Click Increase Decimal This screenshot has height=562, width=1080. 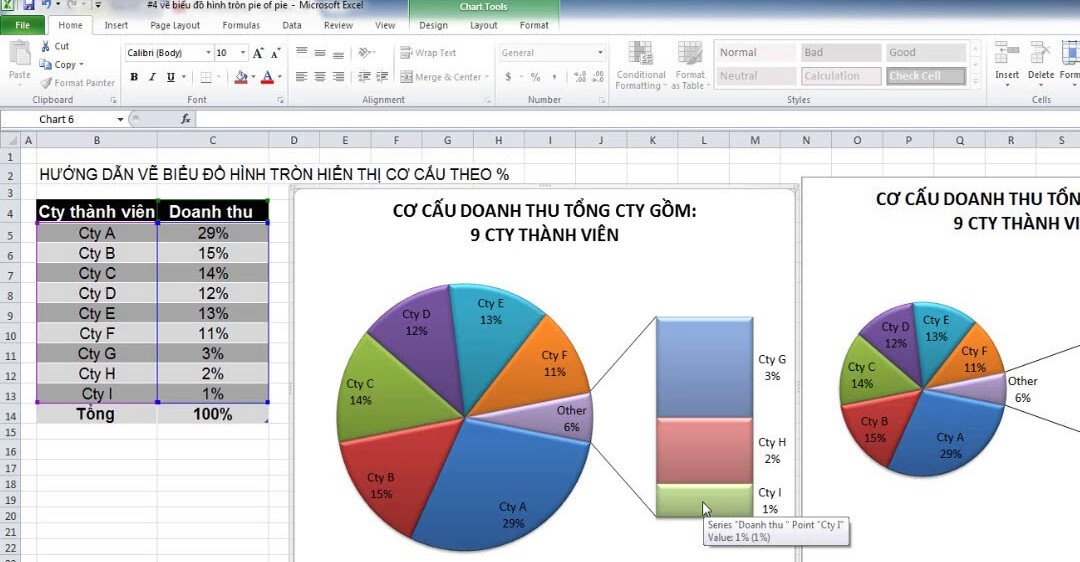(580, 77)
